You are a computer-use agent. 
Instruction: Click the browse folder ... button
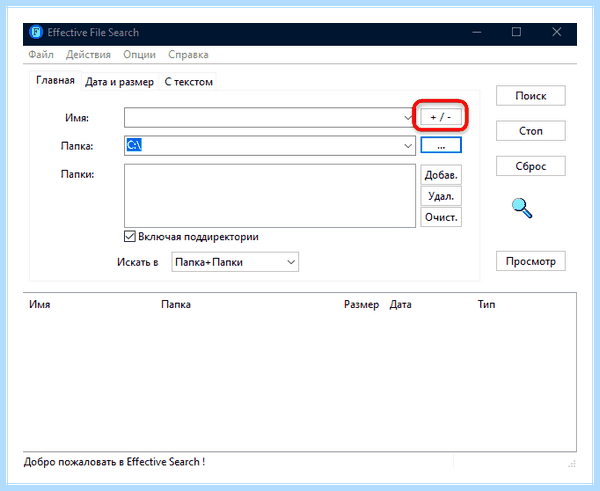[441, 145]
